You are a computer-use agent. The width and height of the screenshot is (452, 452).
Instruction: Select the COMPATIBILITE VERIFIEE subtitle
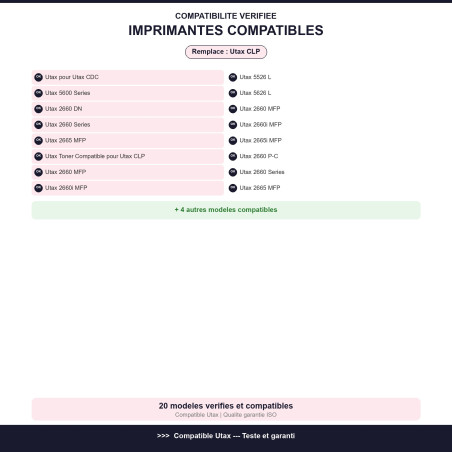tap(226, 16)
